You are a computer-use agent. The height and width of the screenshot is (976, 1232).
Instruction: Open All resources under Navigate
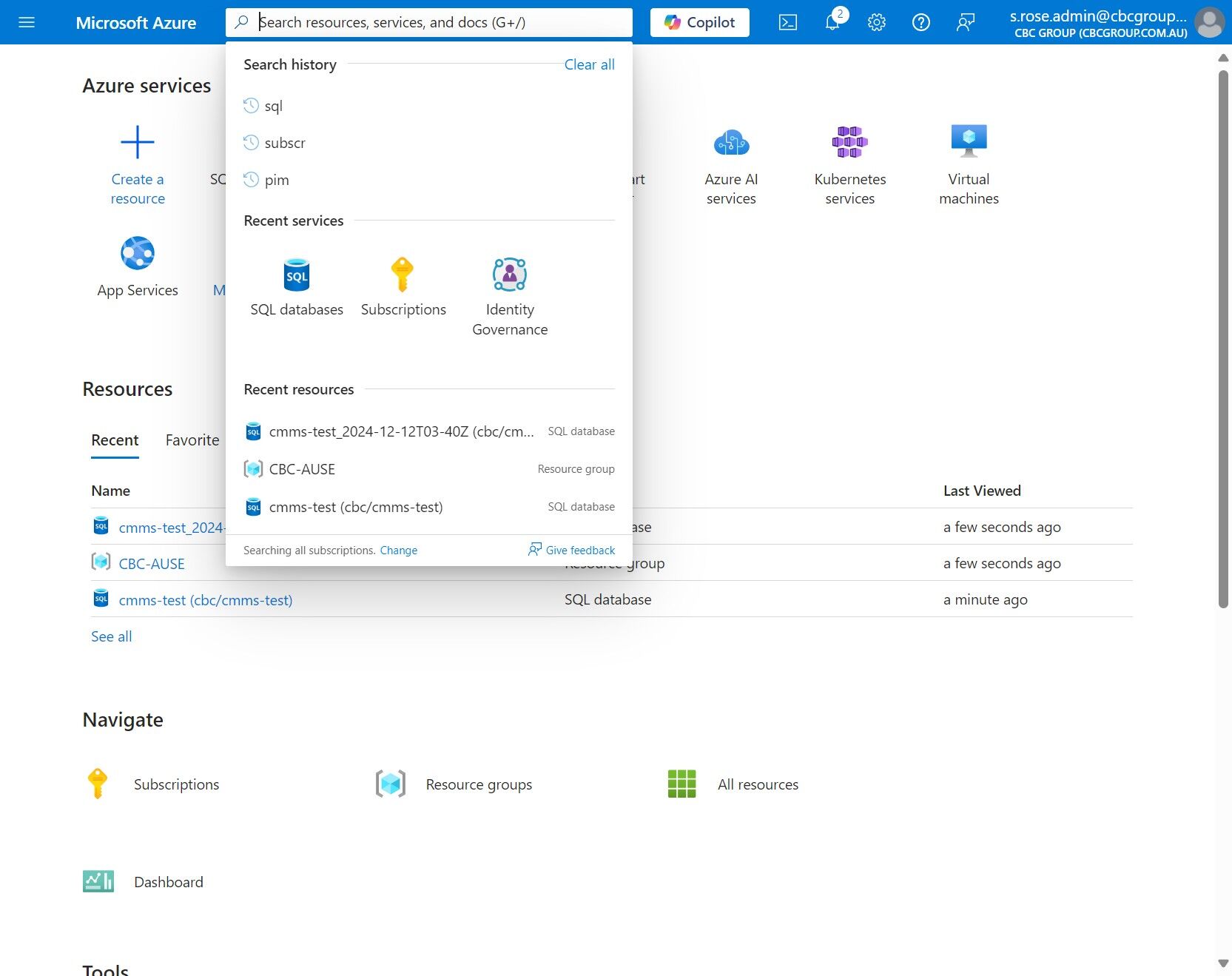733,784
